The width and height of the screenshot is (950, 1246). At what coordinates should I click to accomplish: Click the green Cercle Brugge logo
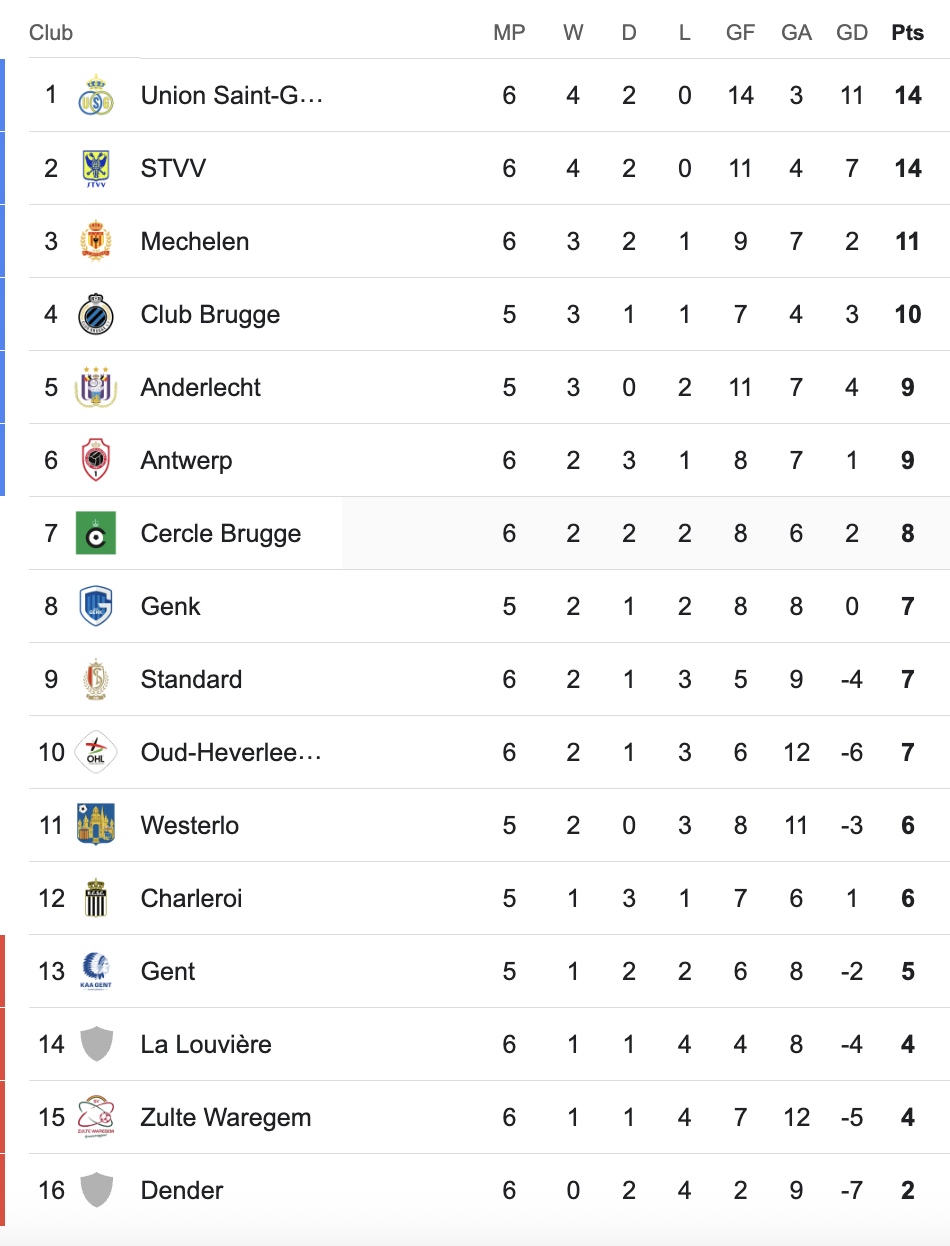pos(96,533)
